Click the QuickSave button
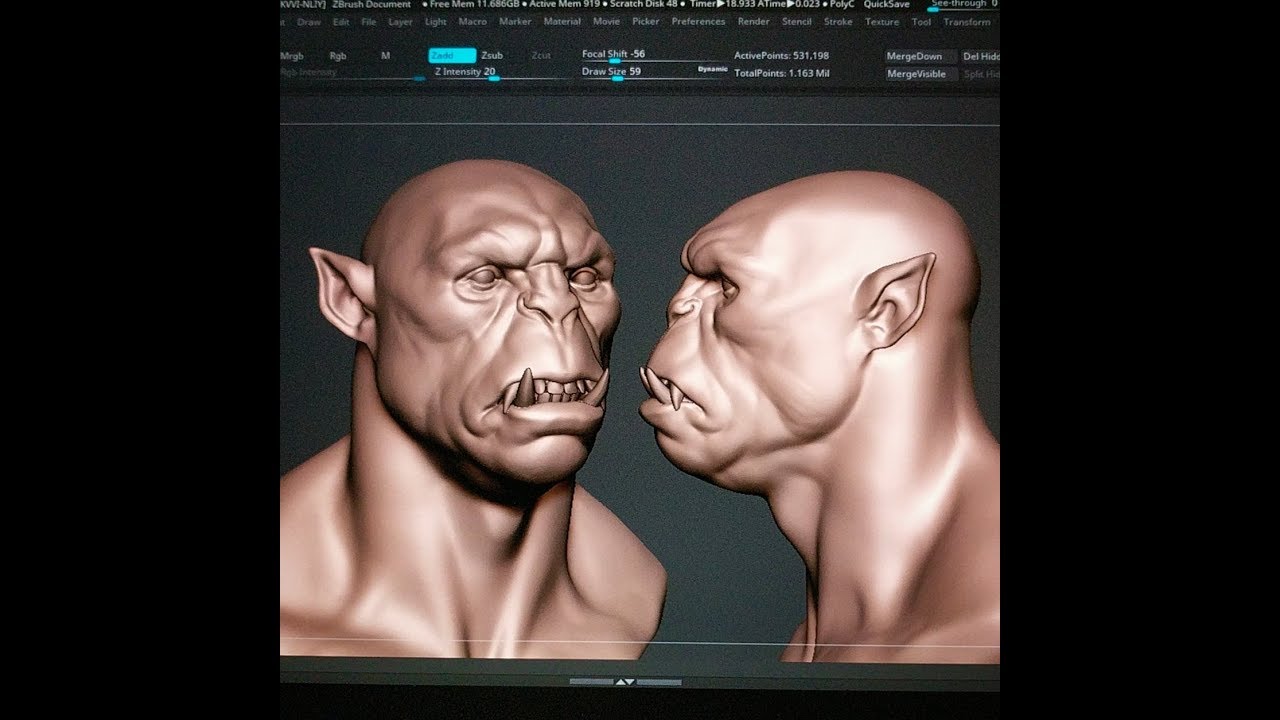The image size is (1280, 720). tap(887, 5)
